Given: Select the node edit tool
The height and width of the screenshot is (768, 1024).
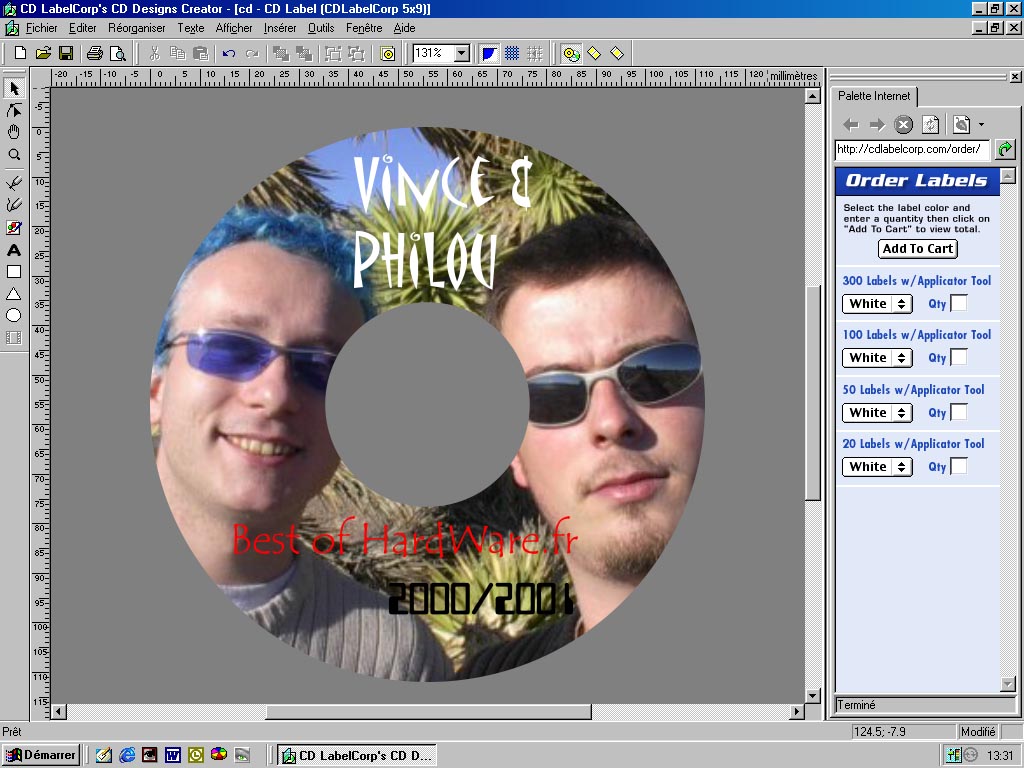Looking at the screenshot, I should (x=14, y=110).
